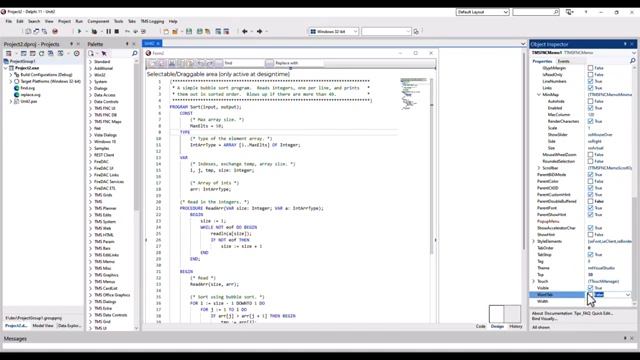Toggle the ShowHint checkbox
Image resolution: width=640 pixels, height=360 pixels.
590,235
